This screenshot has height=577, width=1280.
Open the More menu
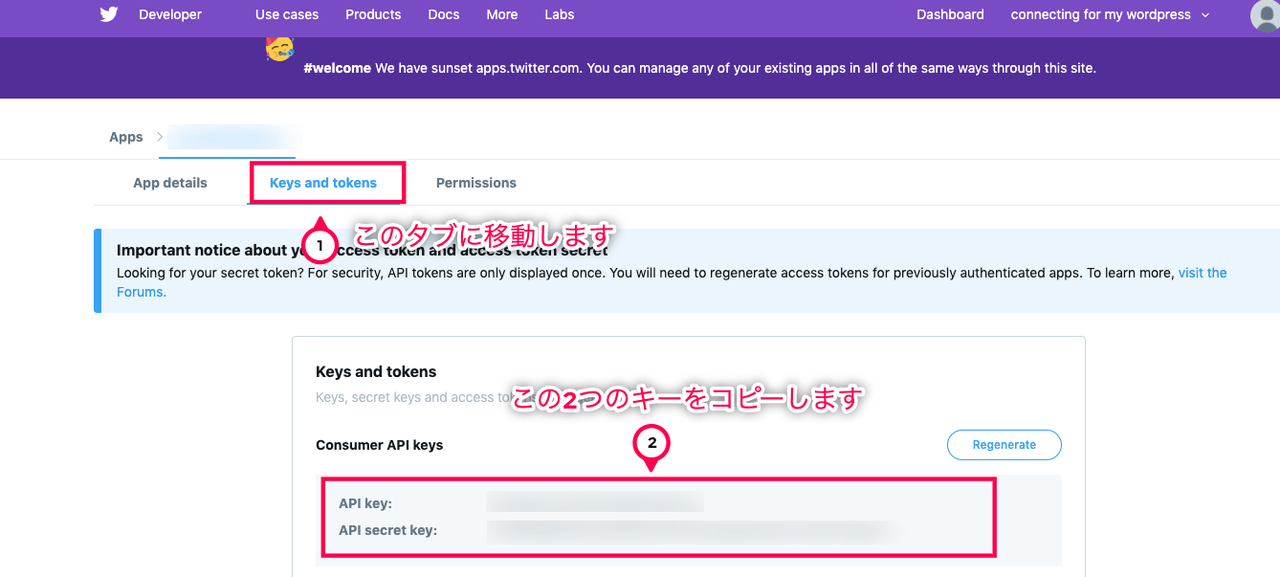(x=502, y=14)
